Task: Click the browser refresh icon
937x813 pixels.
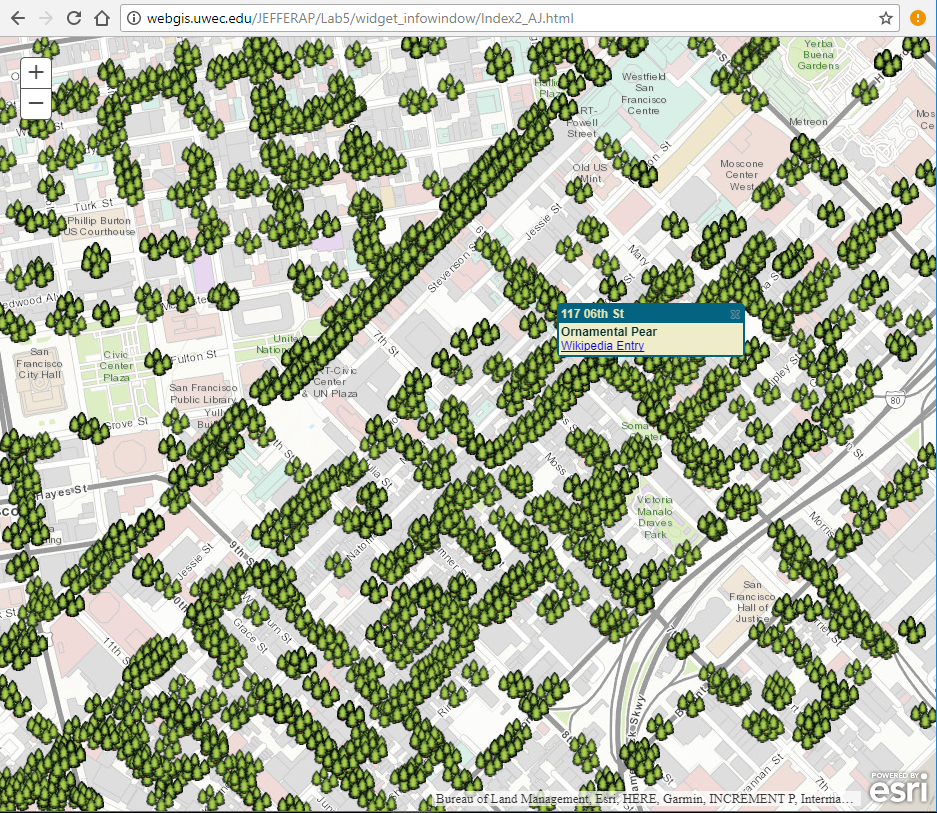Action: pos(71,17)
